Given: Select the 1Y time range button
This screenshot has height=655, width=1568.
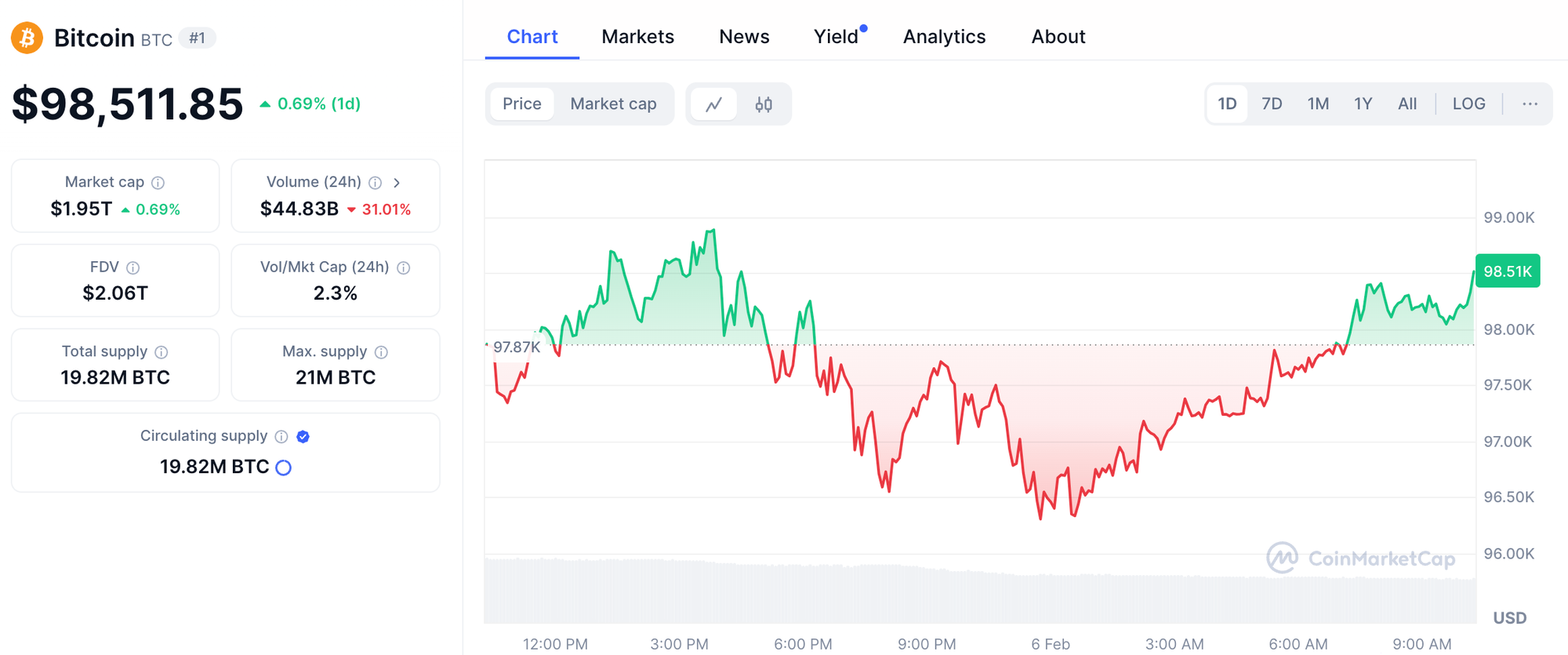Looking at the screenshot, I should point(1363,104).
